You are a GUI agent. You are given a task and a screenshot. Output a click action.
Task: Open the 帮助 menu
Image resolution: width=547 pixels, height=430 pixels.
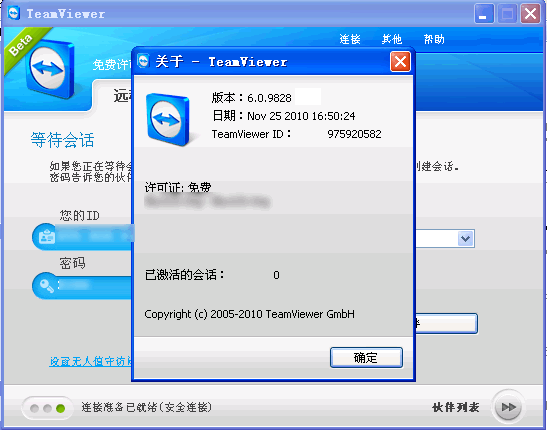[x=434, y=39]
